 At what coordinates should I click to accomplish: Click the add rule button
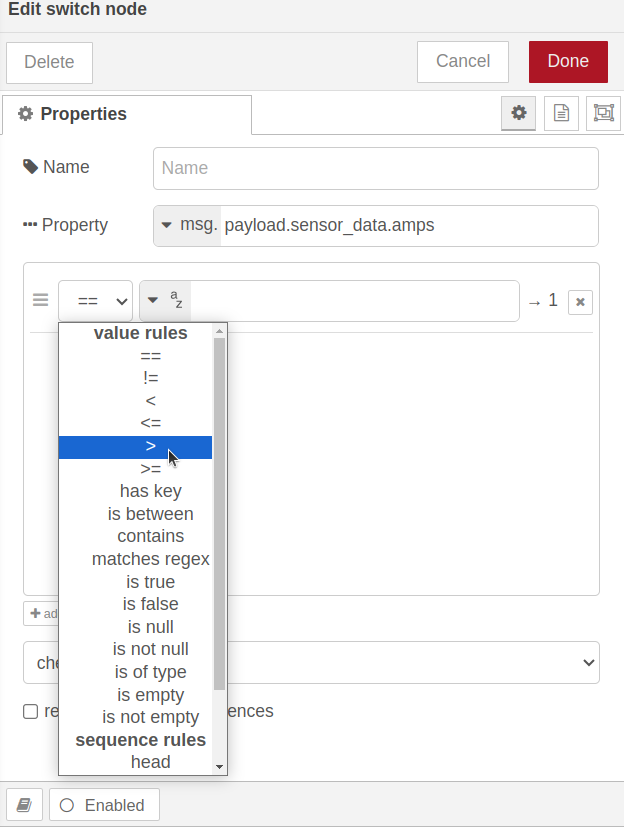point(41,613)
